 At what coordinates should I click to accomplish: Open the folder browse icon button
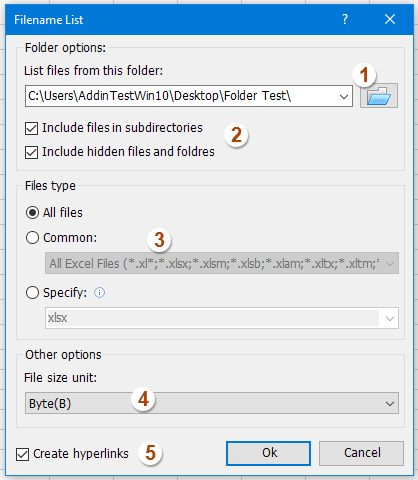point(379,96)
